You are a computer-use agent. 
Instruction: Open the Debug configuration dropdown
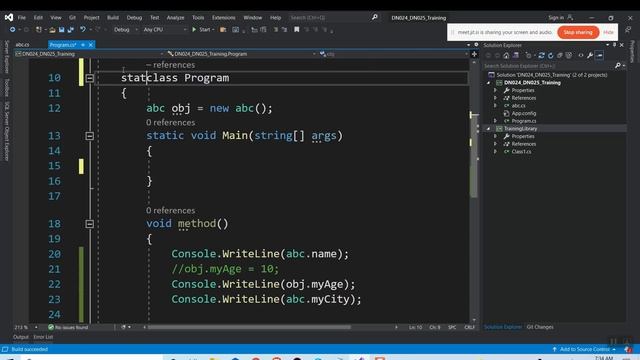pyautogui.click(x=125, y=29)
